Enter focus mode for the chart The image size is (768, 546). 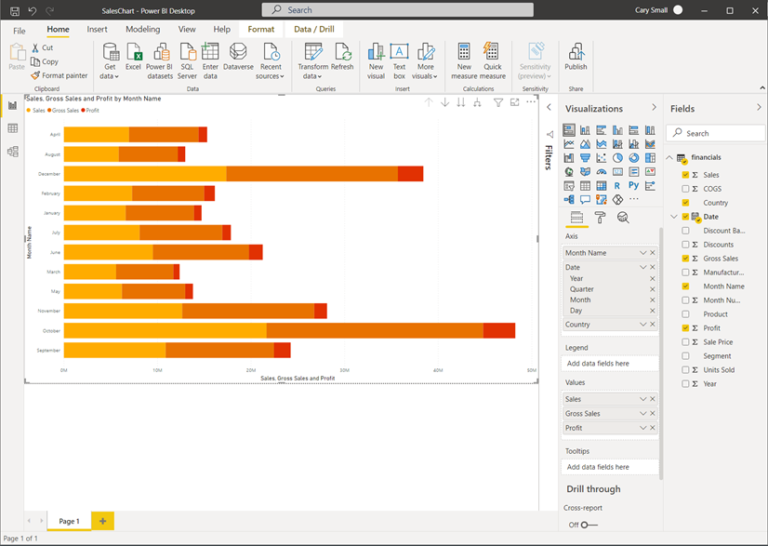514,102
